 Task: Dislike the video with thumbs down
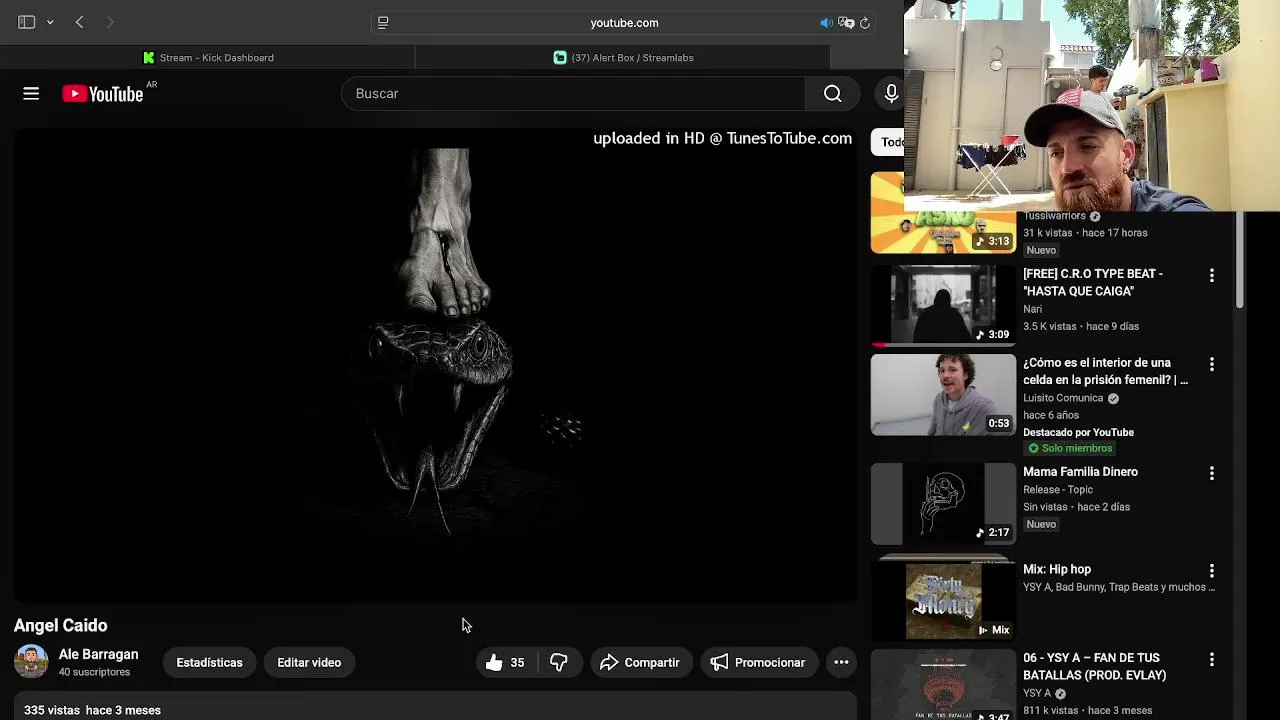point(559,662)
